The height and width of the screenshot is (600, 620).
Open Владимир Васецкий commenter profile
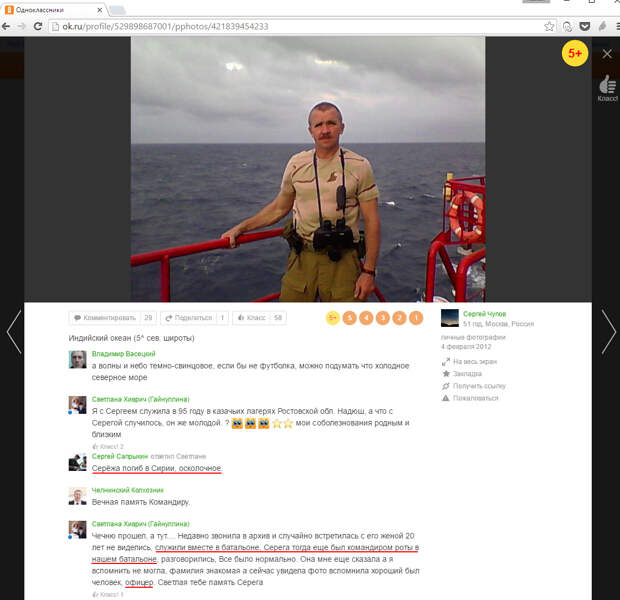pyautogui.click(x=123, y=354)
